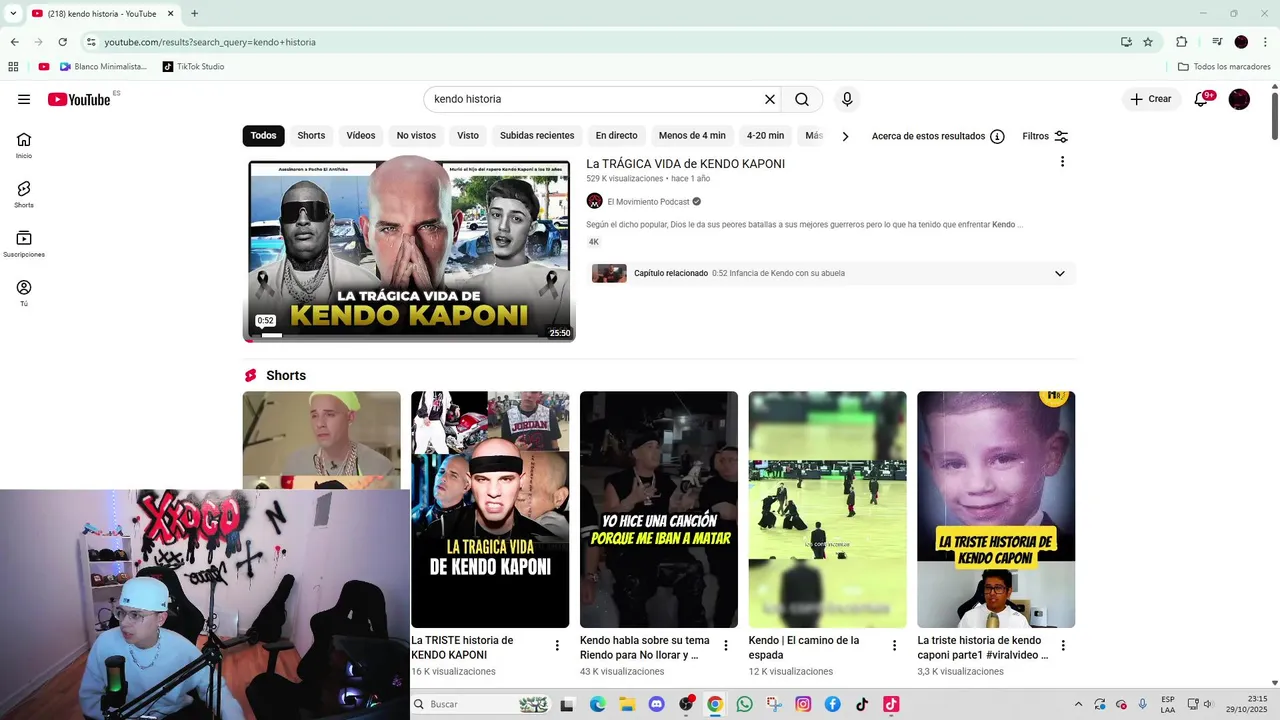The height and width of the screenshot is (720, 1280).
Task: Select the Todos filter chip
Action: coord(263,136)
